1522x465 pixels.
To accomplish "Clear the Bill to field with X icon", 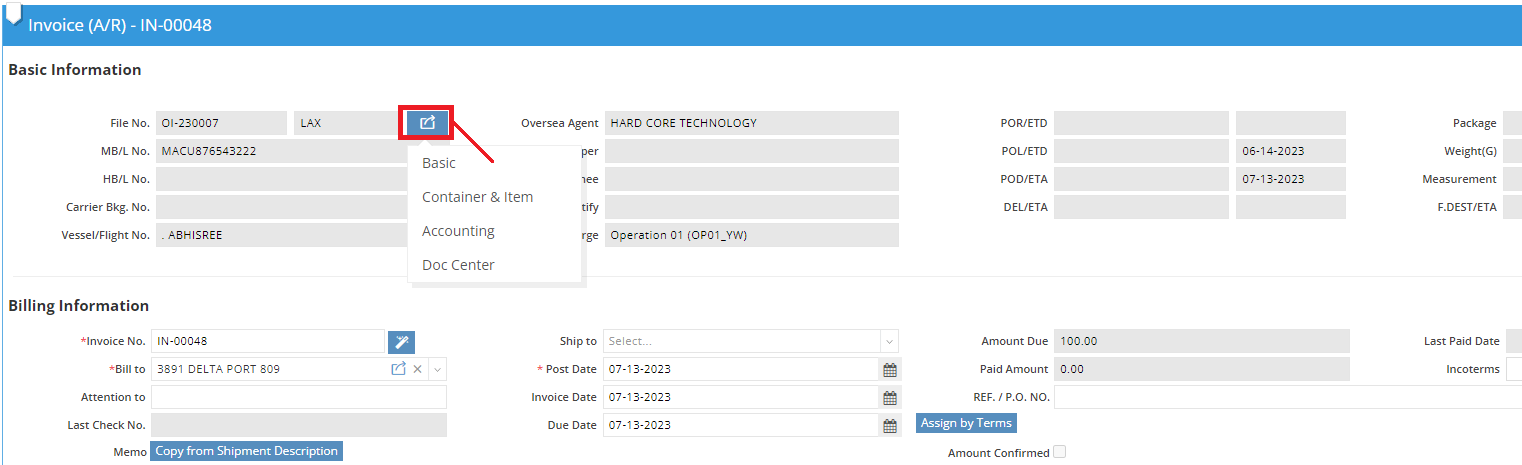I will 418,369.
